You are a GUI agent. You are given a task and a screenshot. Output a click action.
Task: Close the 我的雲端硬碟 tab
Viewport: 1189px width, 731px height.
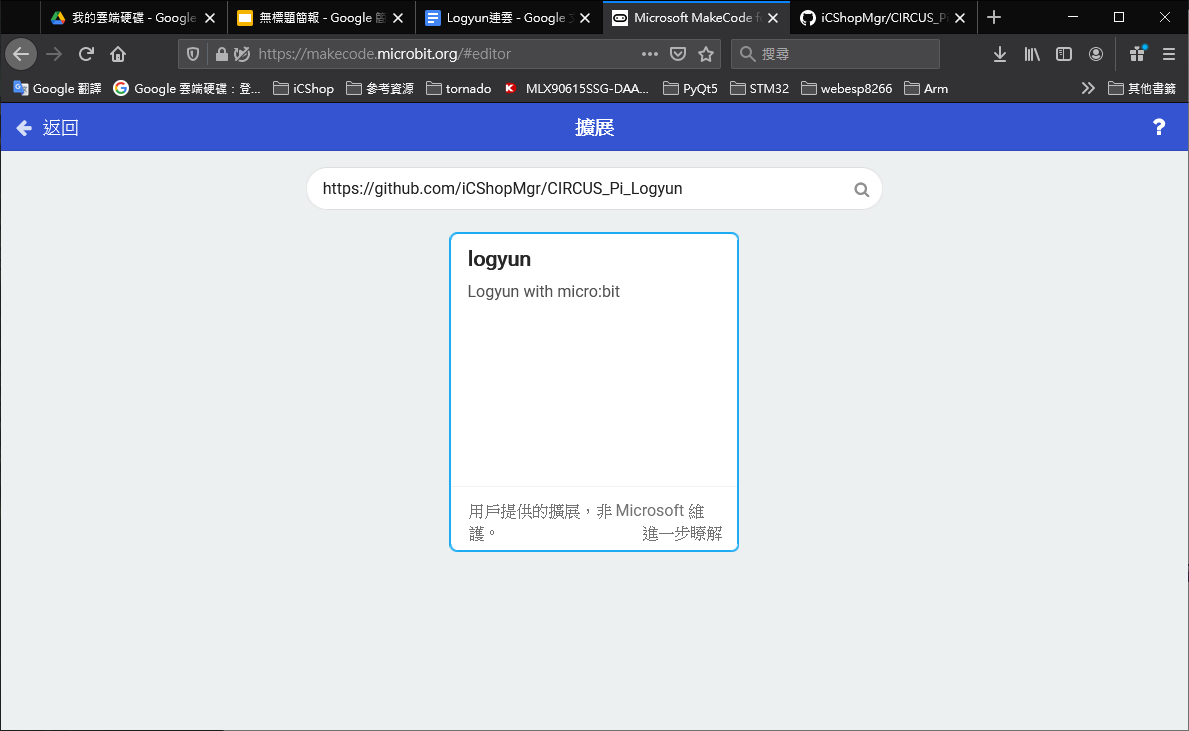pos(210,17)
